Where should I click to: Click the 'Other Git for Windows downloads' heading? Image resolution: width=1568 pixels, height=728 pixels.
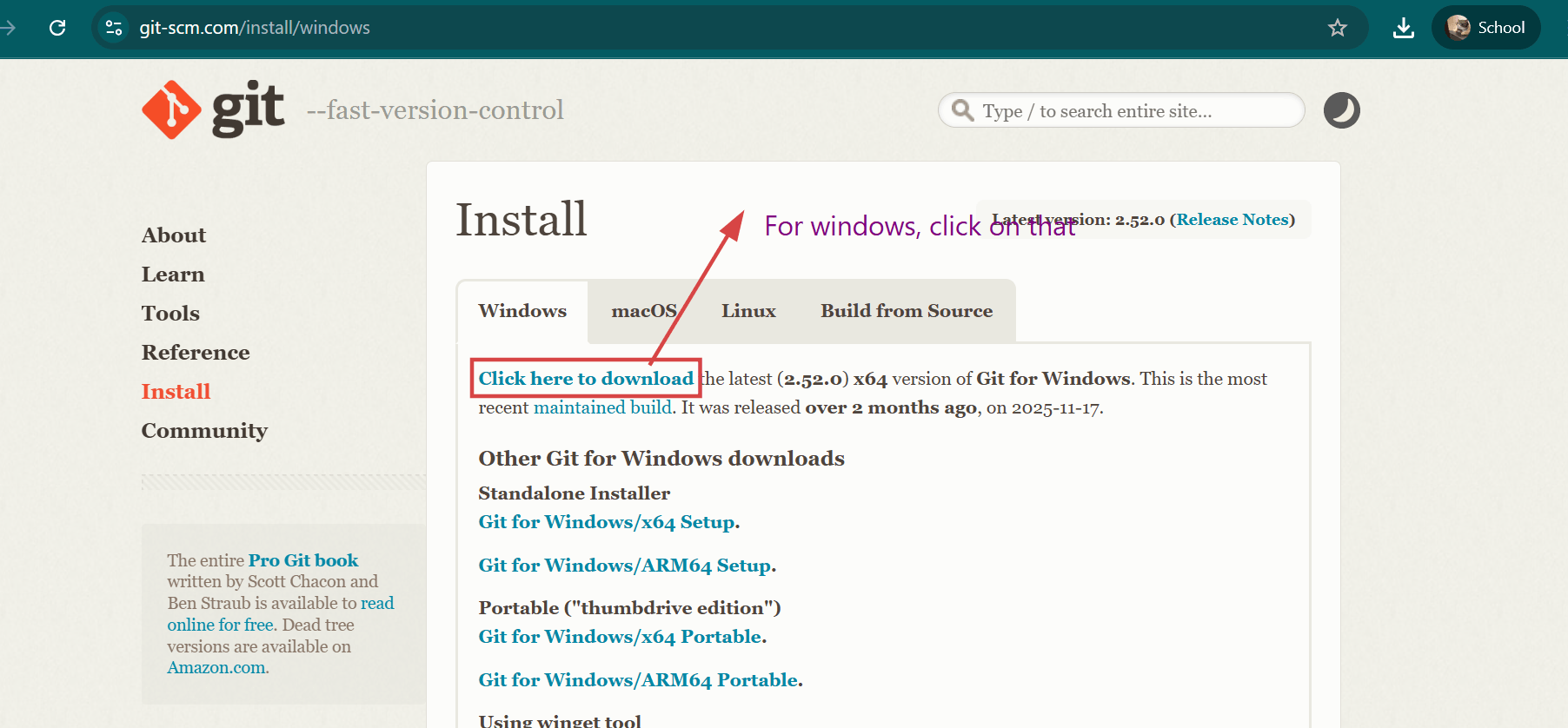(x=661, y=459)
